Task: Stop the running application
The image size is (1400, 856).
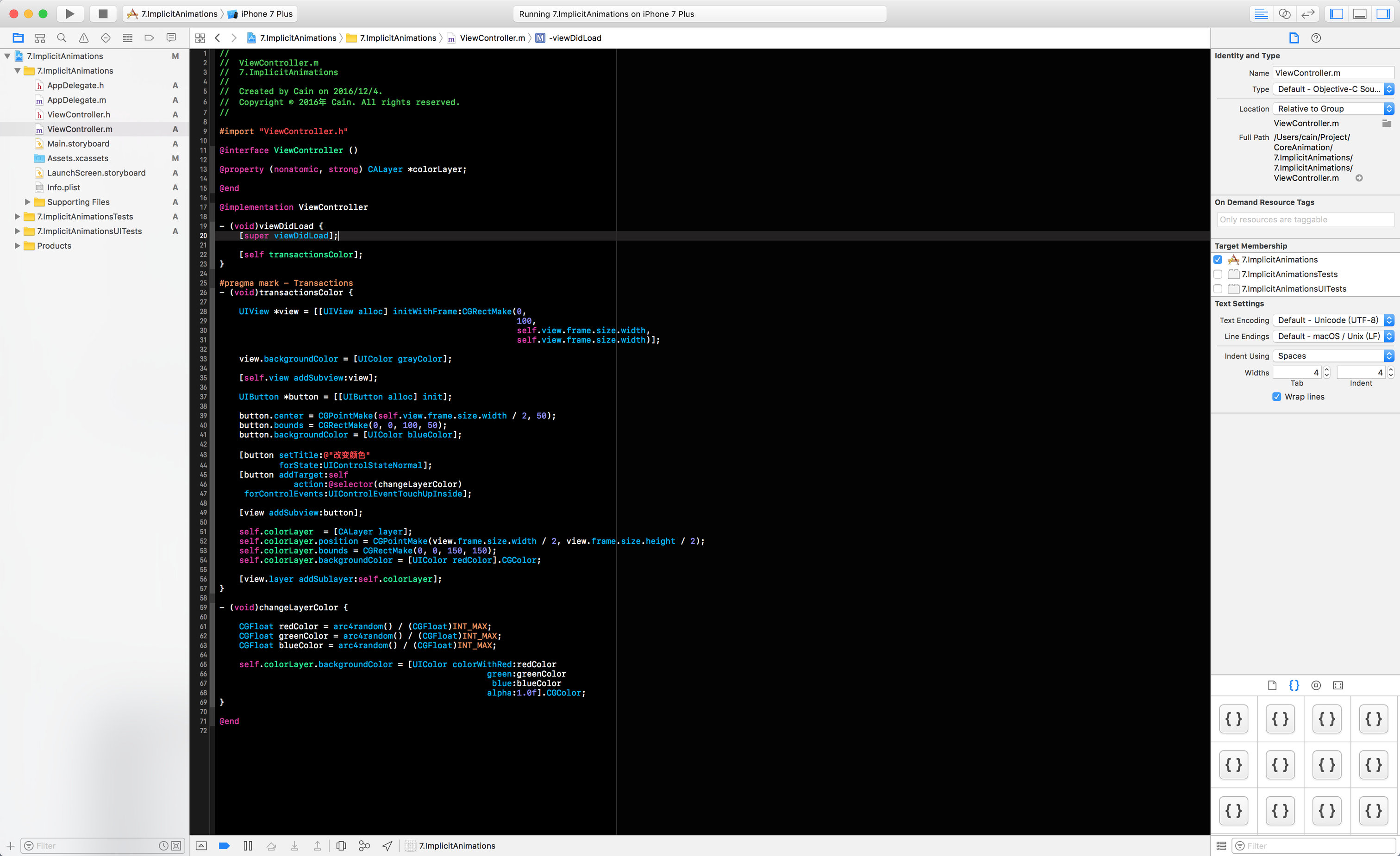Action: pos(103,13)
